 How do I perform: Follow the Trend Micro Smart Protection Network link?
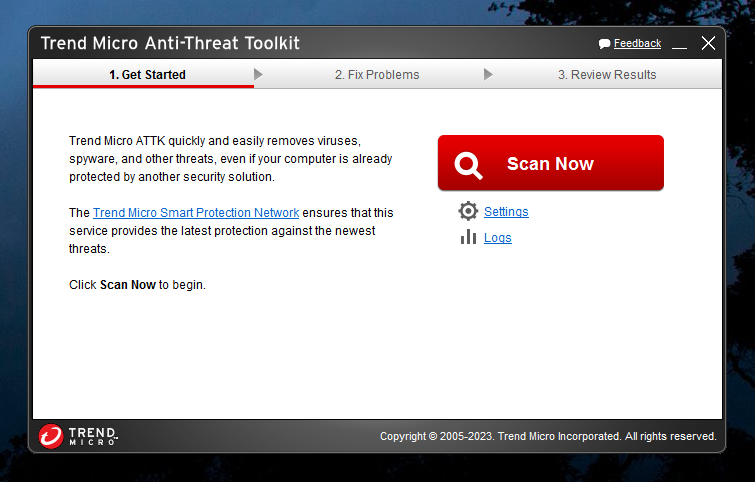coord(196,212)
